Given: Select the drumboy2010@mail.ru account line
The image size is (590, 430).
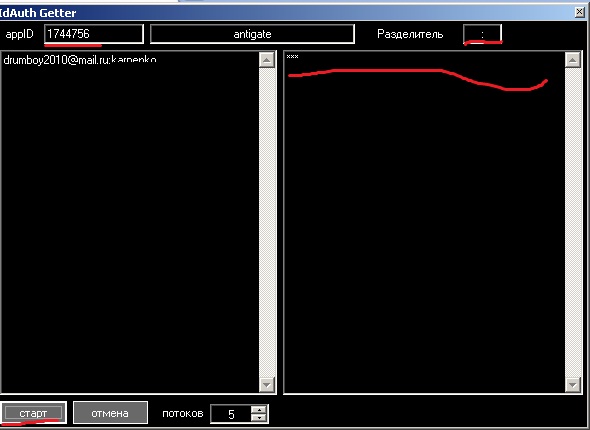Looking at the screenshot, I should (80, 60).
